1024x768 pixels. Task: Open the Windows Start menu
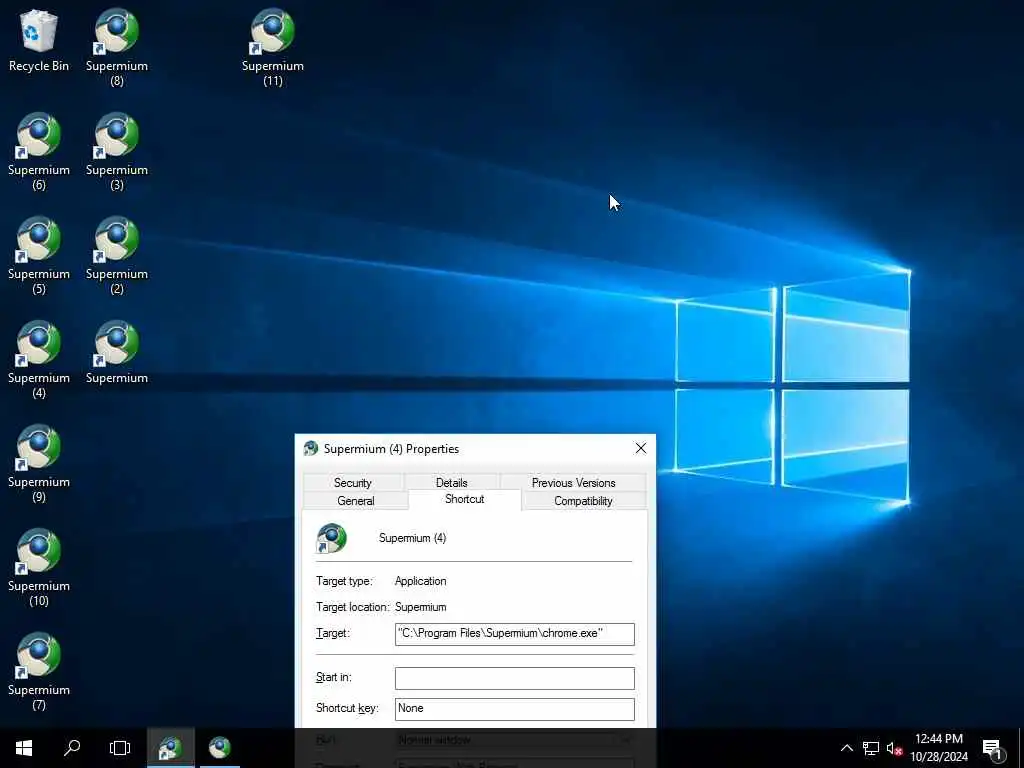click(x=24, y=748)
